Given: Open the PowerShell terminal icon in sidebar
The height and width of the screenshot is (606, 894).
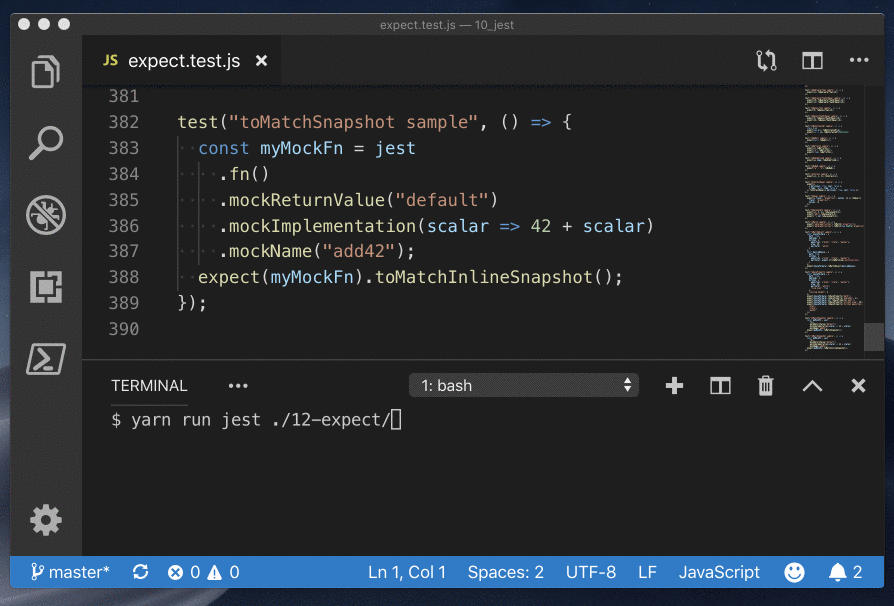Looking at the screenshot, I should [x=46, y=358].
